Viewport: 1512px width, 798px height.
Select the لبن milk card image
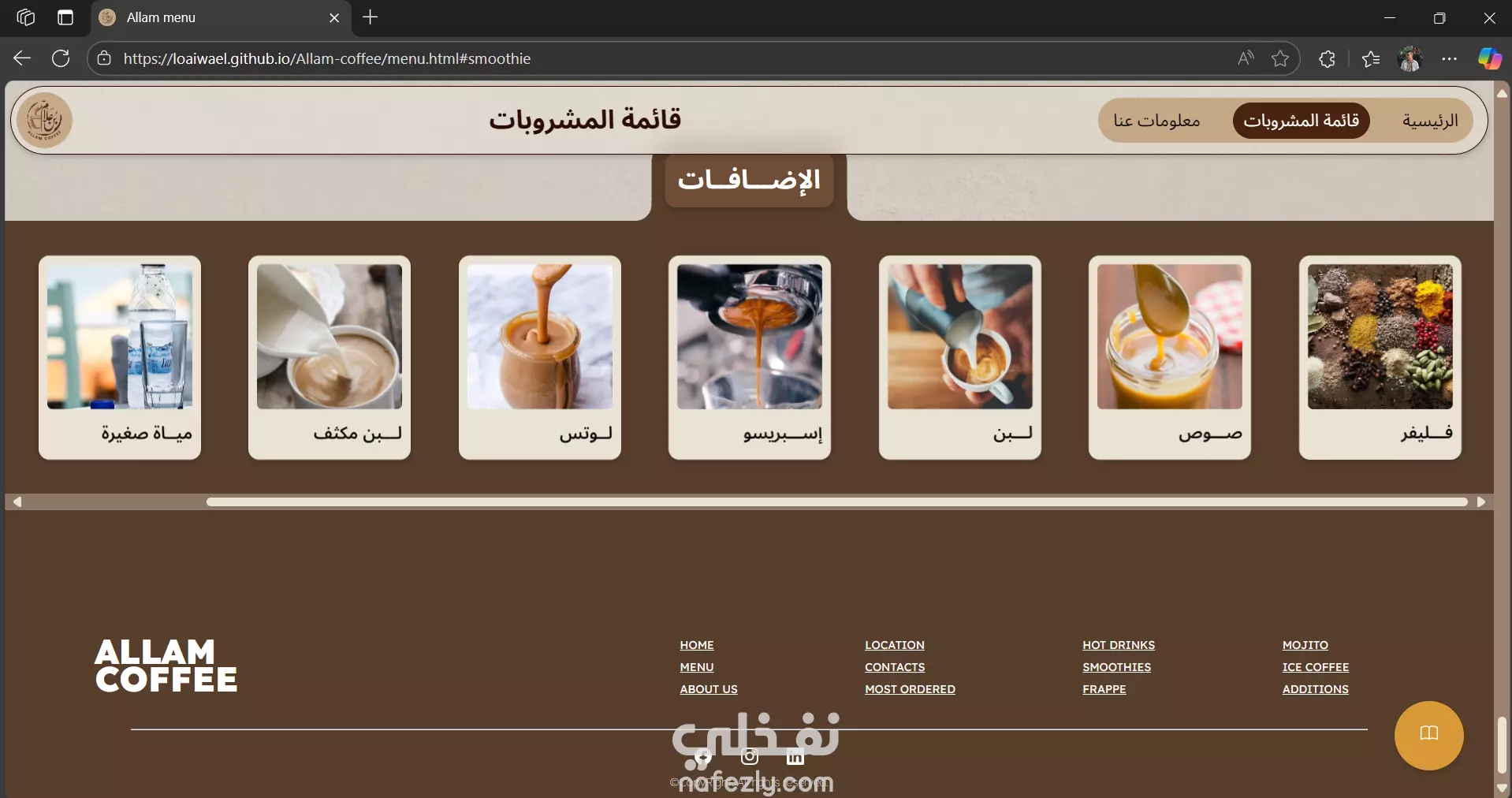click(960, 337)
